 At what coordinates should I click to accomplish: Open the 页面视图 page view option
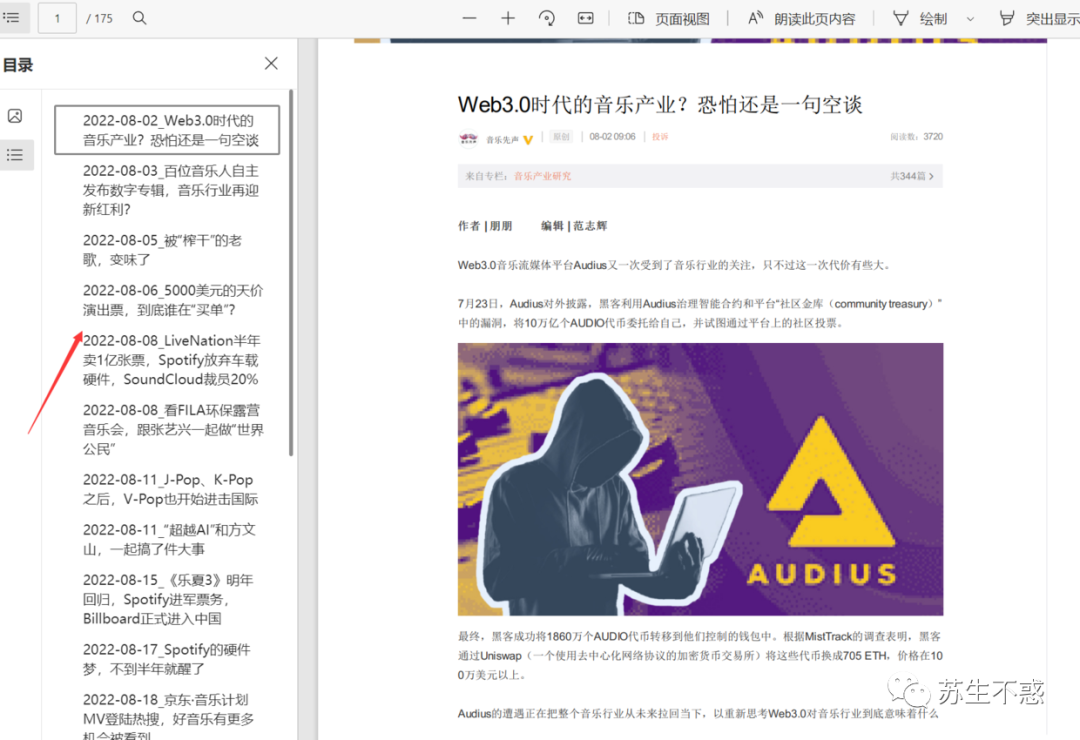point(668,19)
